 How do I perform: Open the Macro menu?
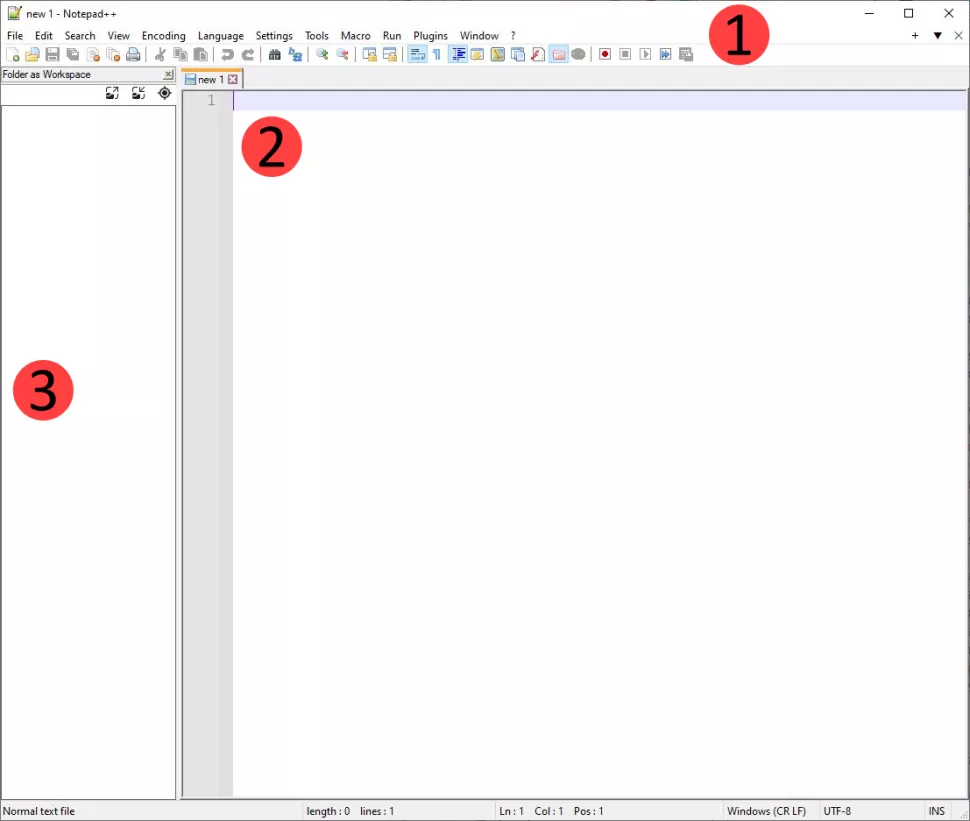coord(355,36)
